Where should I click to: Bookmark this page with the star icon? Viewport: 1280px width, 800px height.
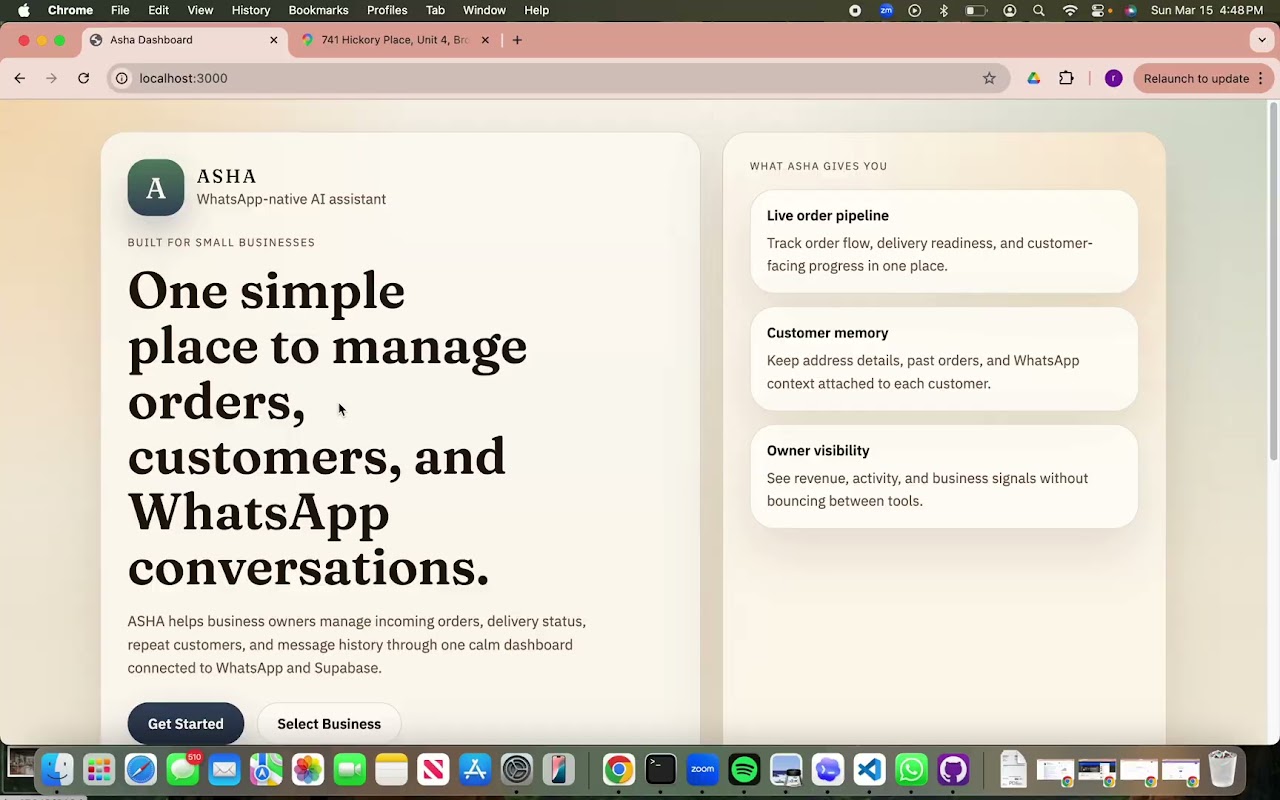coord(989,78)
